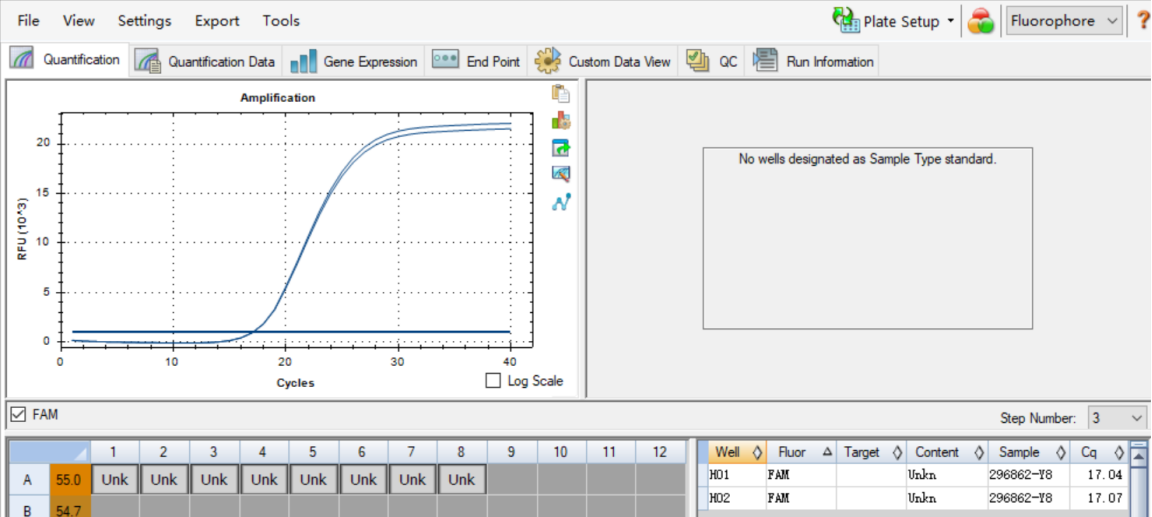Viewport: 1152px width, 517px height.
Task: Switch to the Gene Expression tab
Action: pyautogui.click(x=353, y=62)
